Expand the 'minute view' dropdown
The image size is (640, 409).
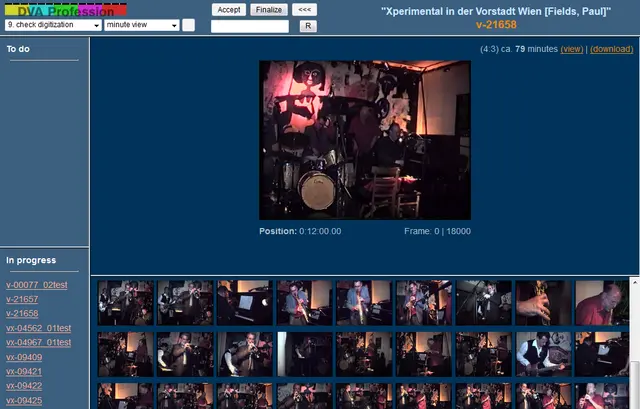click(x=140, y=25)
